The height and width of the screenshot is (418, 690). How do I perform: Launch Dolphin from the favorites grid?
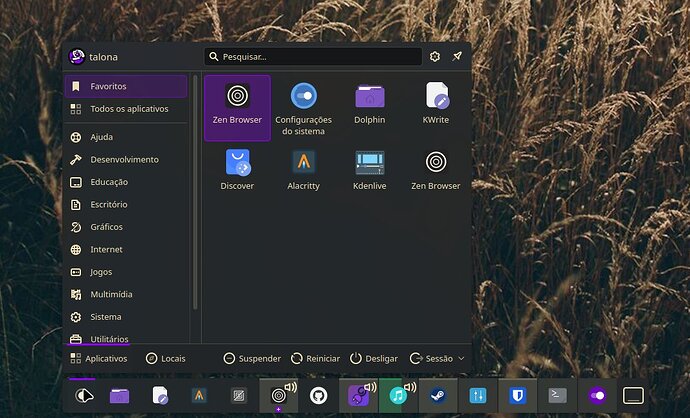[370, 103]
